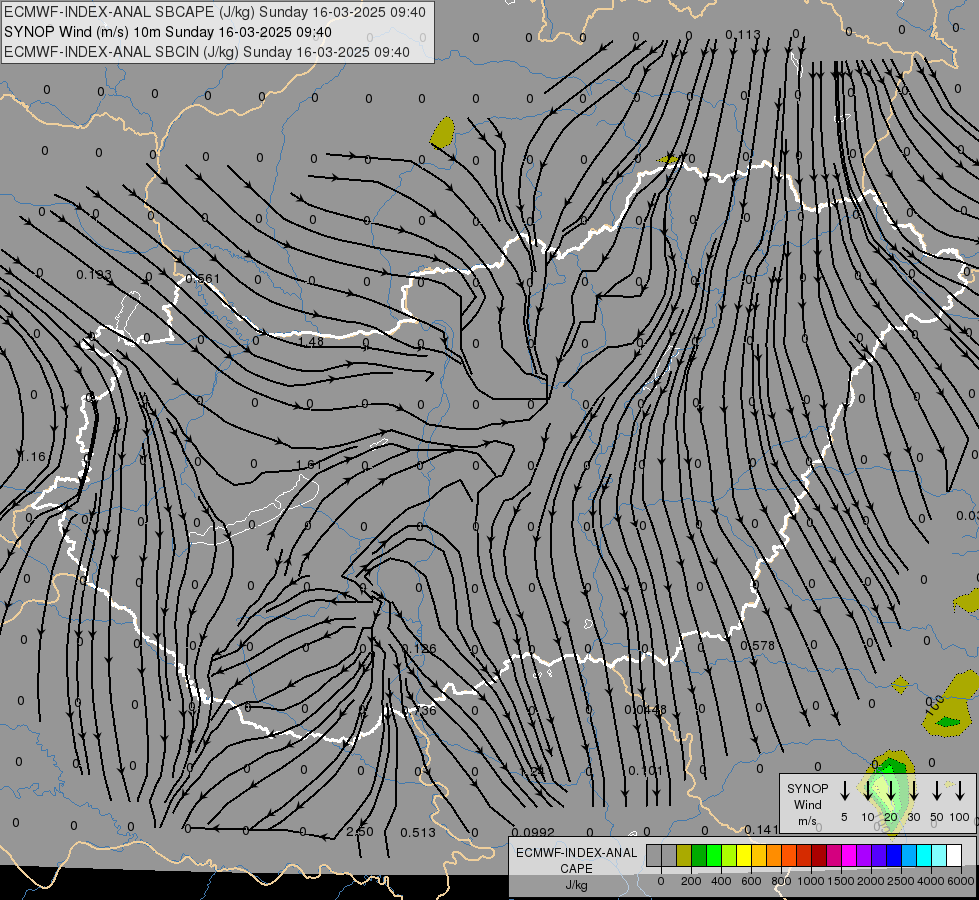Click the 100 m/s wind arrow in legend

point(960,791)
